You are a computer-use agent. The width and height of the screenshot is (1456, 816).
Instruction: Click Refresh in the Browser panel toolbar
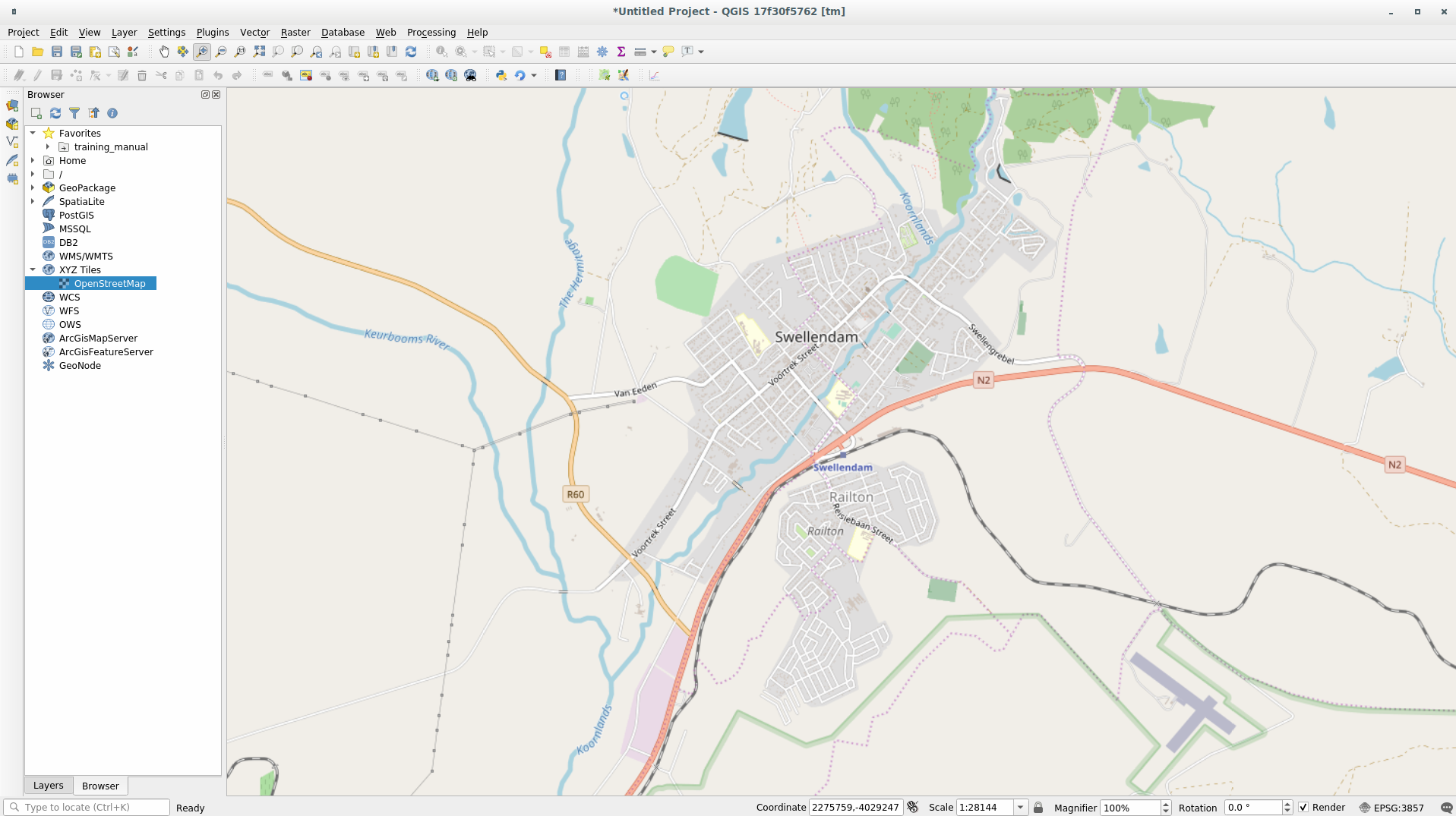coord(55,113)
